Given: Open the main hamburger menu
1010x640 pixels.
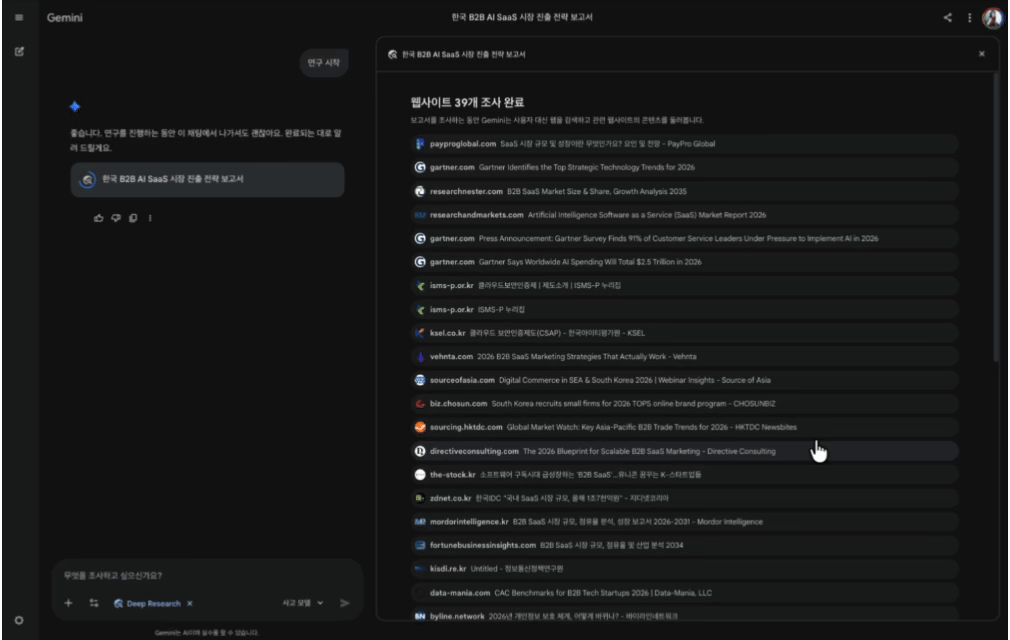Looking at the screenshot, I should tap(19, 17).
